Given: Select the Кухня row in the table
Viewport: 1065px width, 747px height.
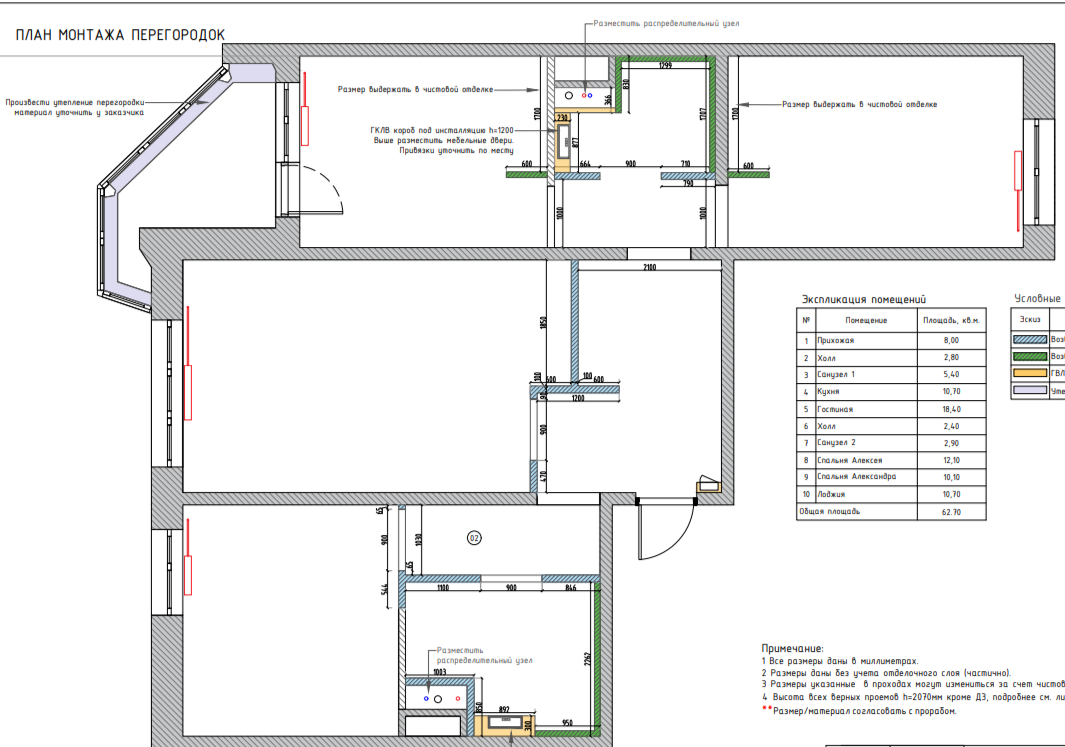Looking at the screenshot, I should click(891, 392).
